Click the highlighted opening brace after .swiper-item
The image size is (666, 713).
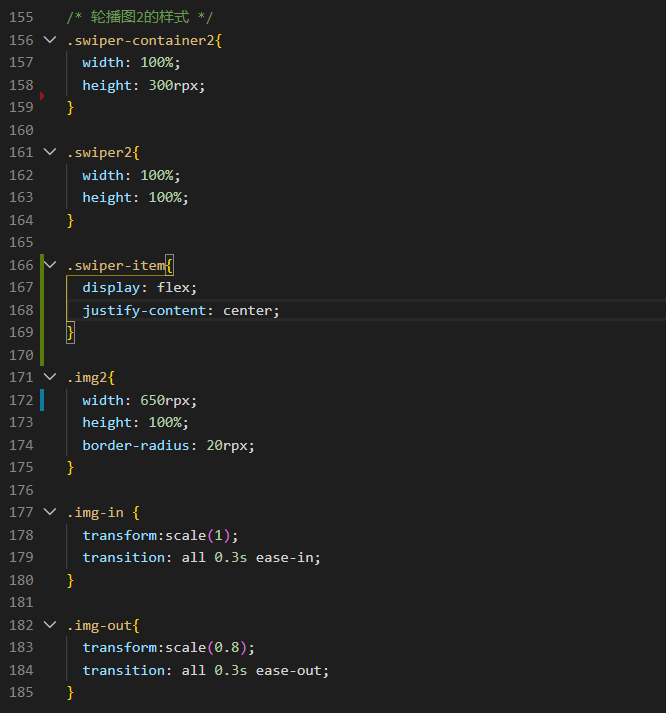[x=169, y=265]
